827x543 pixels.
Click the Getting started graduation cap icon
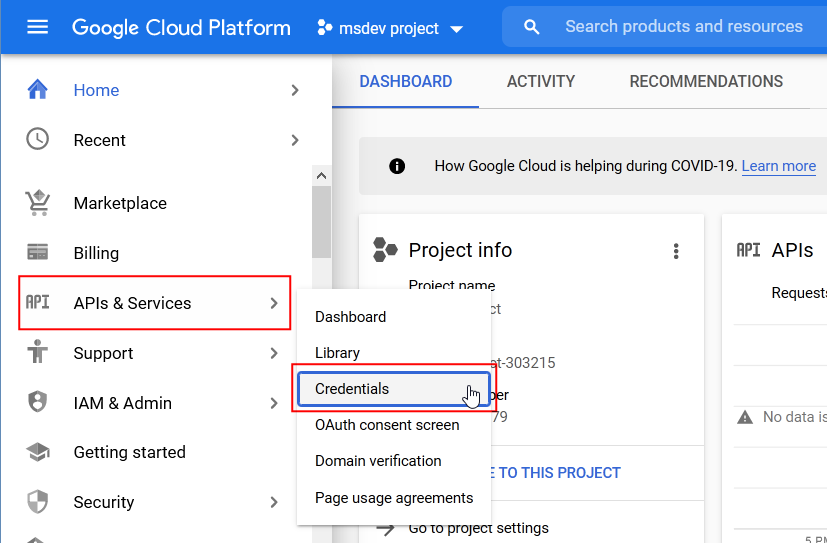coord(37,452)
